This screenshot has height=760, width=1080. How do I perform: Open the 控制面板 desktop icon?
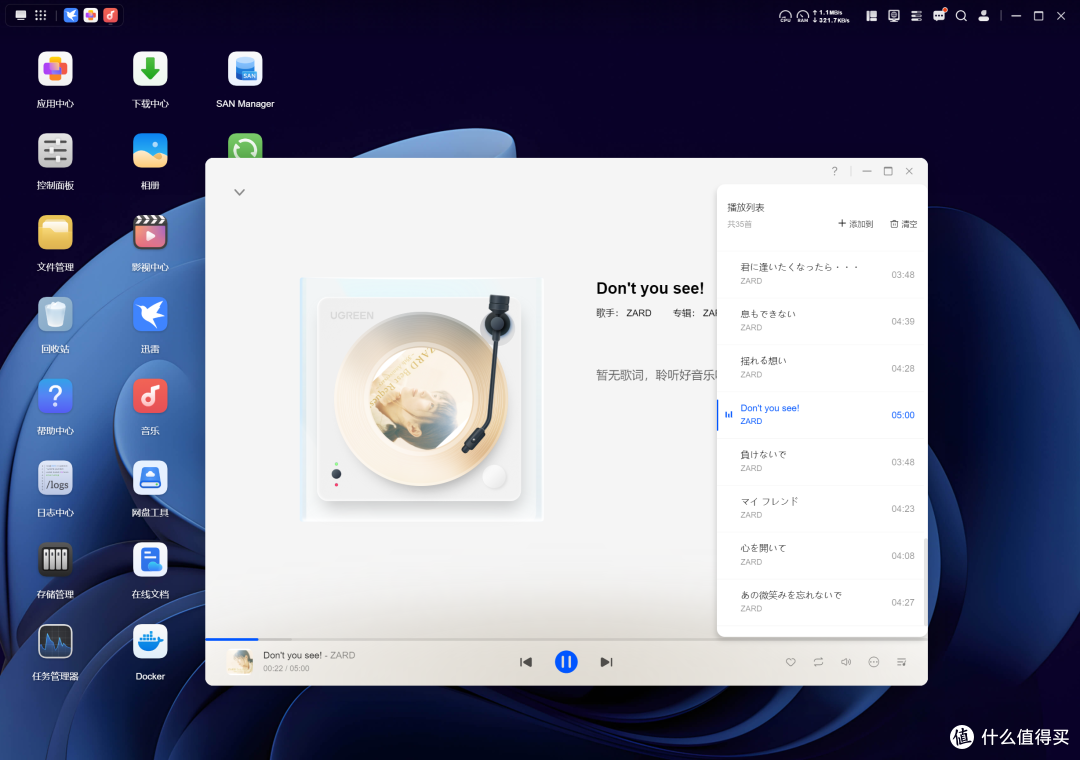point(55,151)
